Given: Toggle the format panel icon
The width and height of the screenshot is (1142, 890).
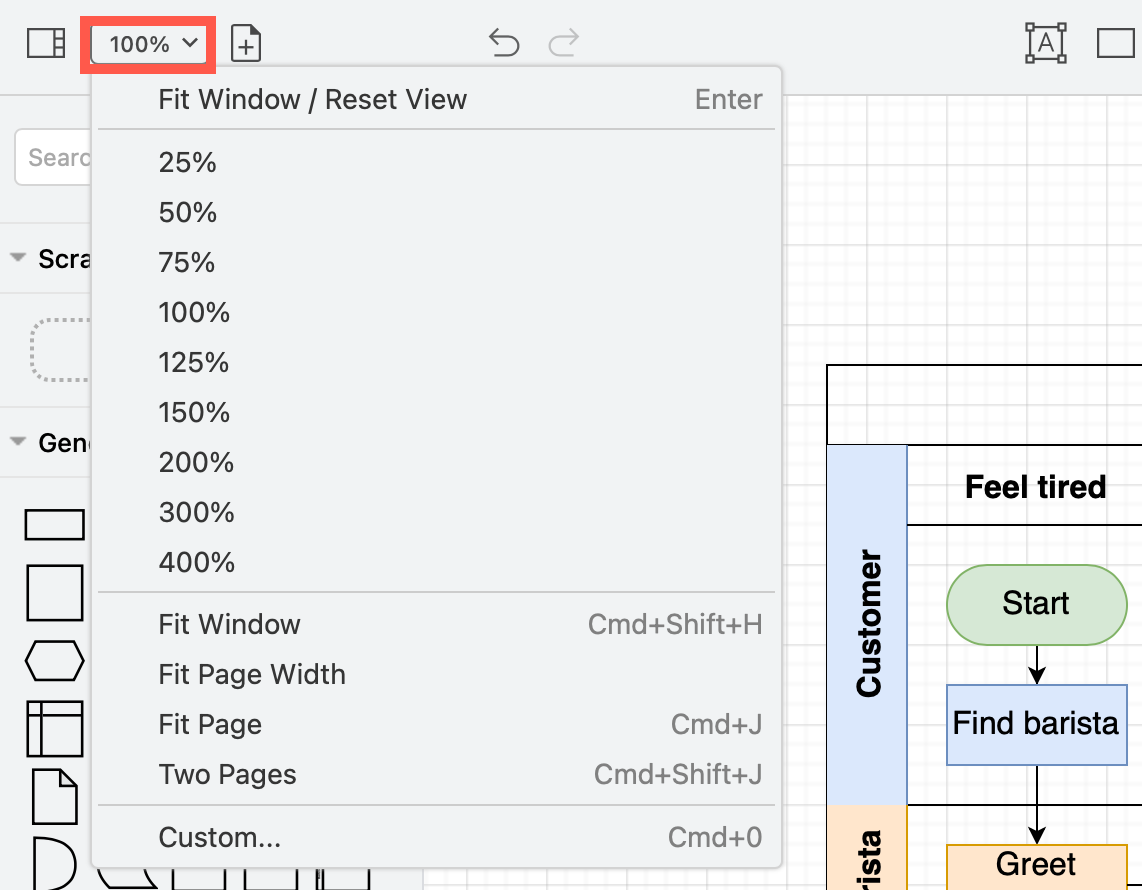Looking at the screenshot, I should pyautogui.click(x=44, y=43).
